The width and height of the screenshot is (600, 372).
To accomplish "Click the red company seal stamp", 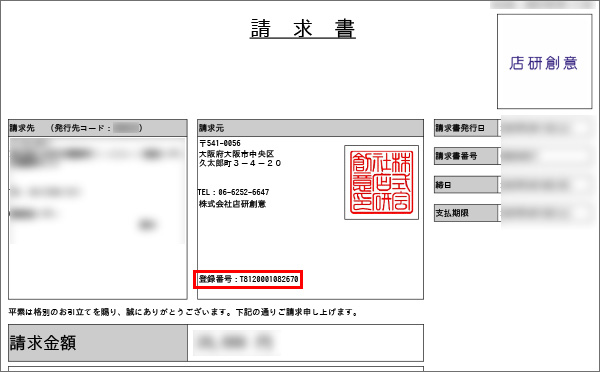I will click(382, 182).
